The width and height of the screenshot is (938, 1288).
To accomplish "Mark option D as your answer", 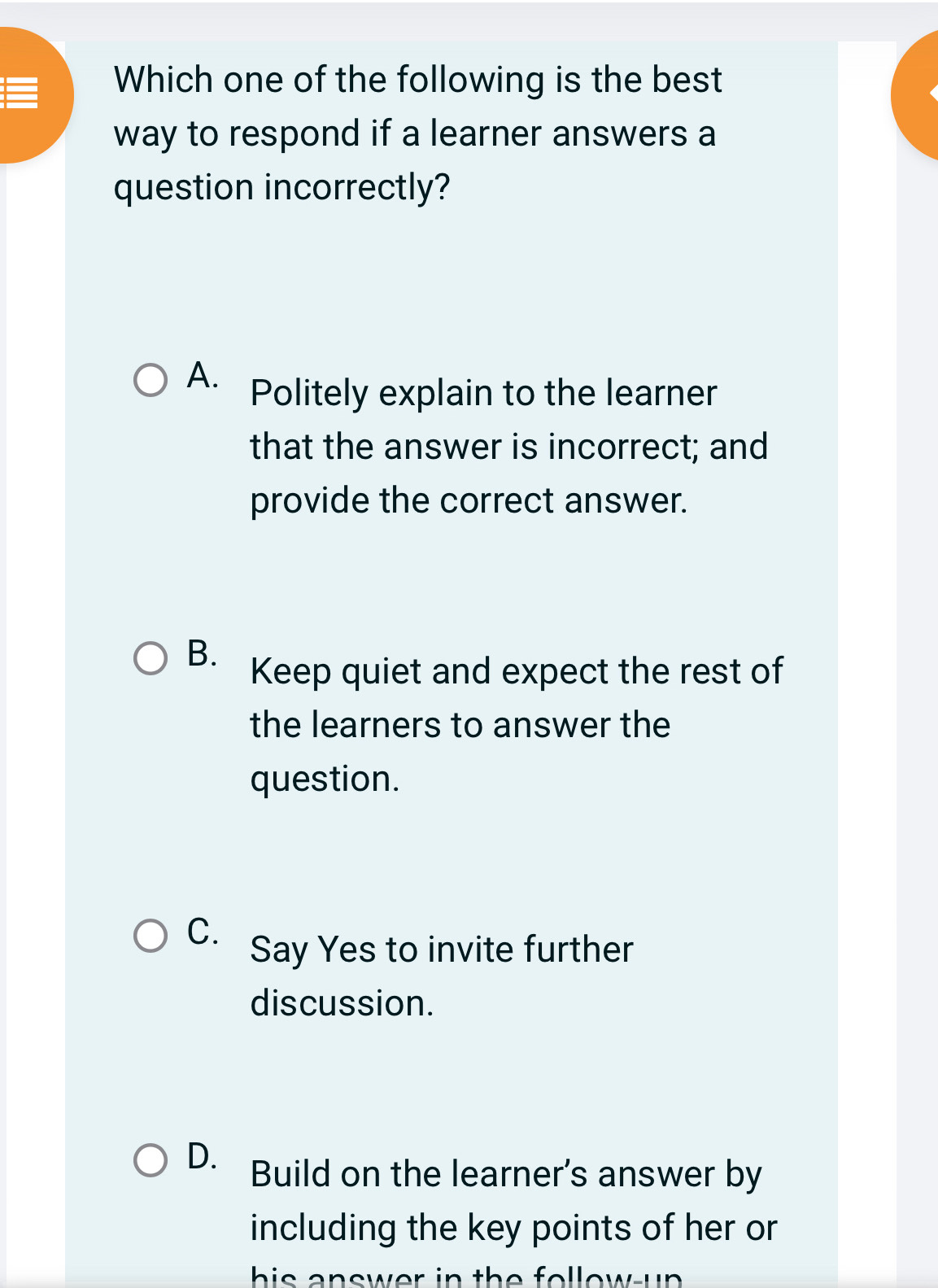I will [151, 1160].
